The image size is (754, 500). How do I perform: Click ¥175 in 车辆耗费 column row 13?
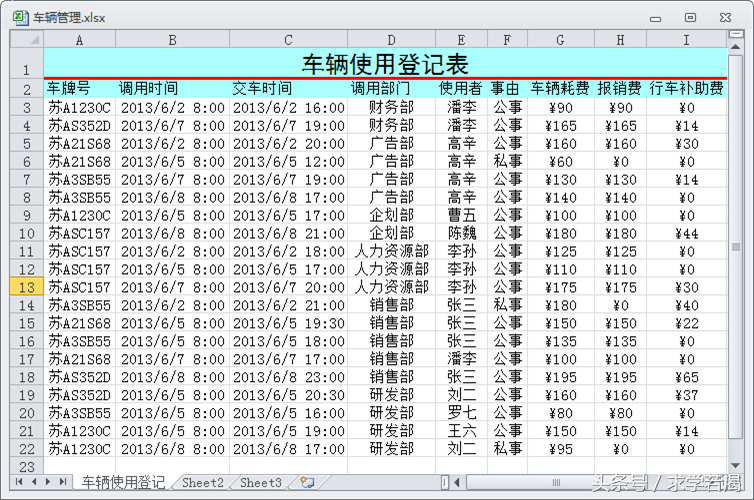[x=561, y=287]
